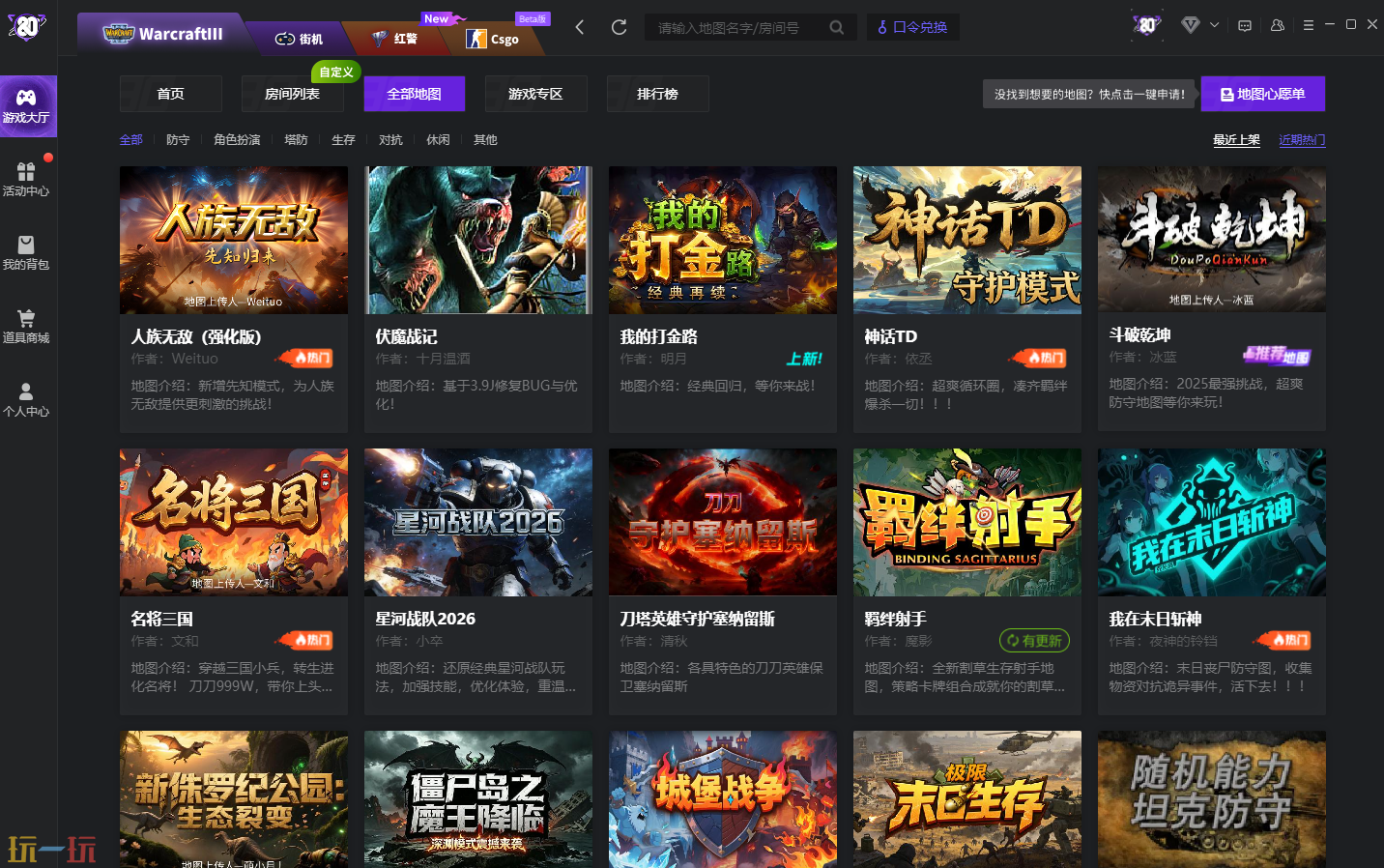Filter maps by 生存 category
Image resolution: width=1384 pixels, height=868 pixels.
(x=344, y=140)
